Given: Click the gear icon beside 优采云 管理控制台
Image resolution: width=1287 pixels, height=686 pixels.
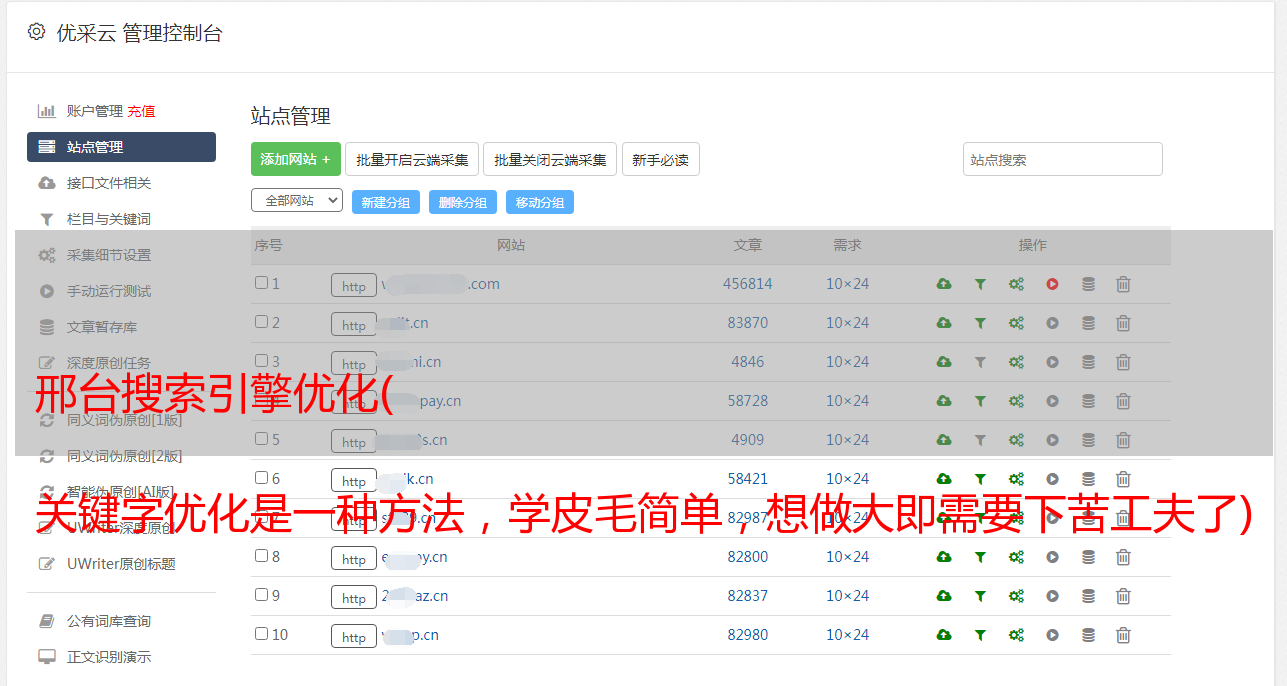Looking at the screenshot, I should tap(37, 32).
